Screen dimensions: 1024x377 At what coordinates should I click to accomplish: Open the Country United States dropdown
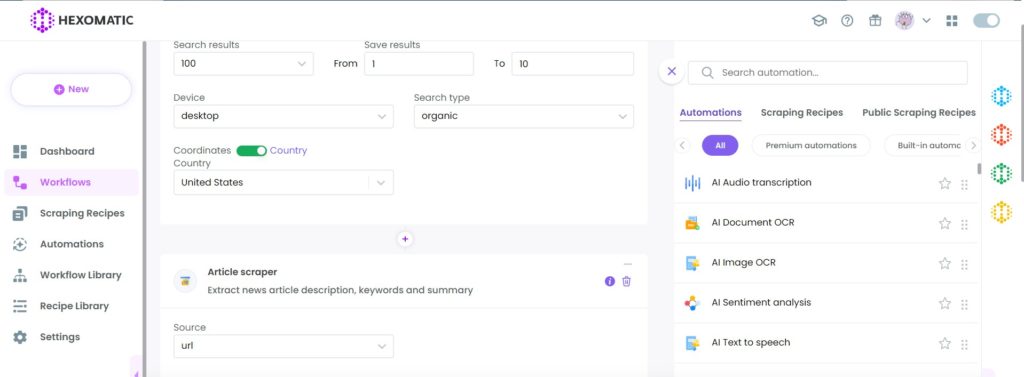[x=283, y=182]
